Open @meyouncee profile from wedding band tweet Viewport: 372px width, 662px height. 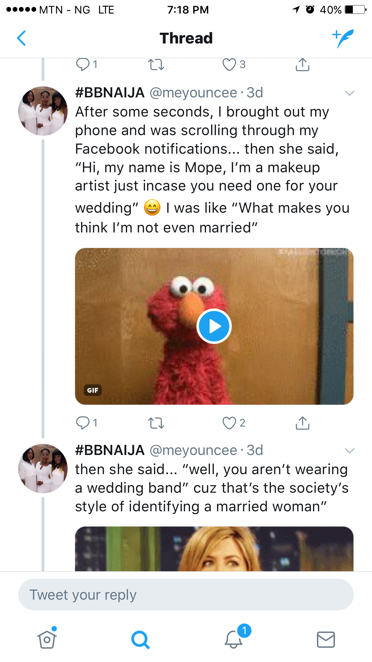193,450
